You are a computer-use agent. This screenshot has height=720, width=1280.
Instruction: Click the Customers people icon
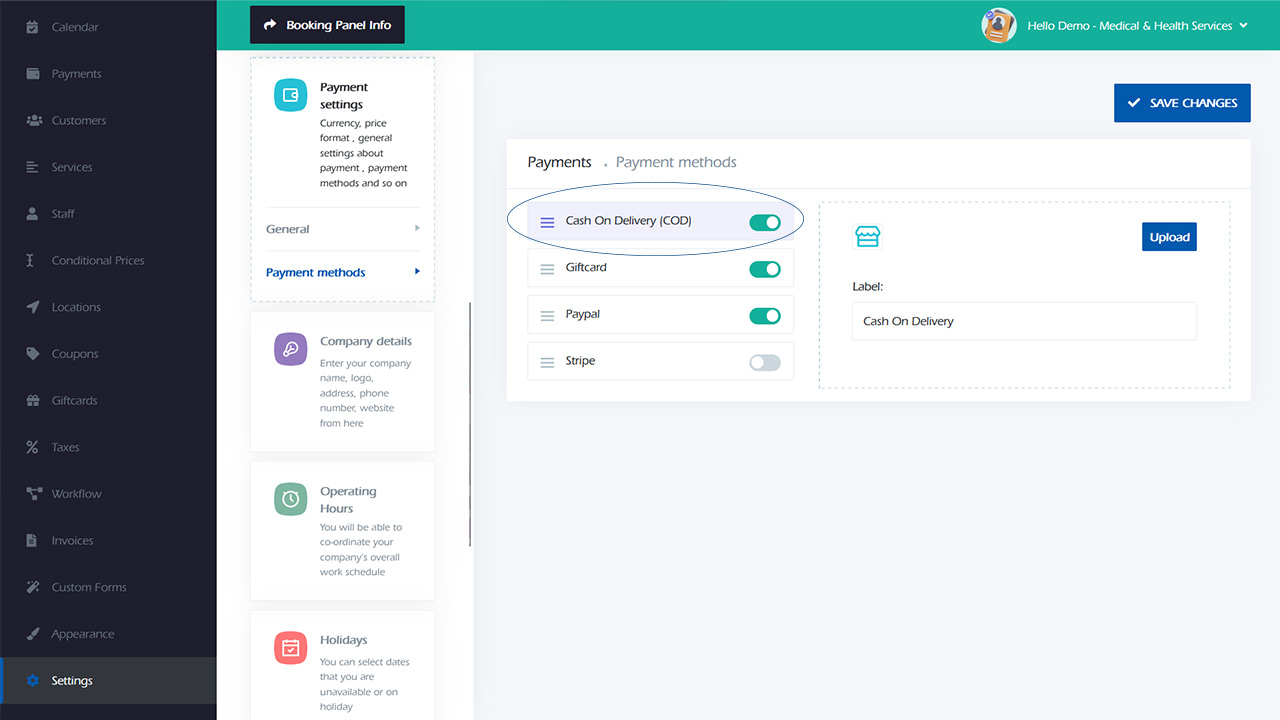click(x=32, y=120)
